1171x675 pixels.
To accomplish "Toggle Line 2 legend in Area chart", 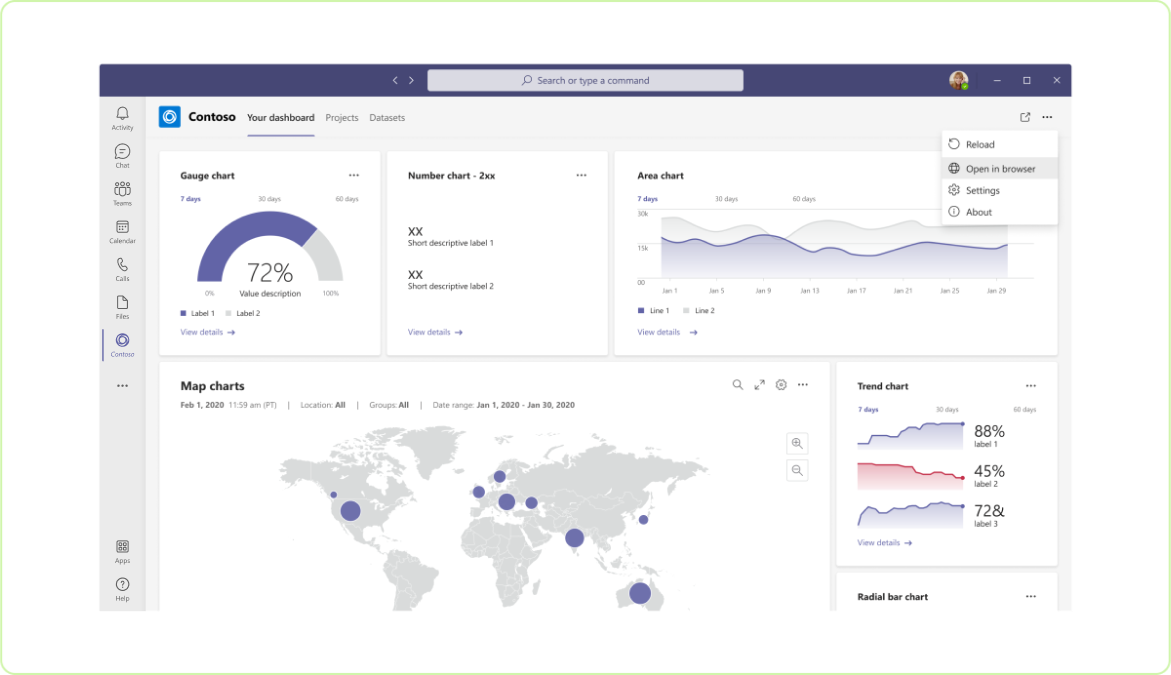I will tap(699, 311).
